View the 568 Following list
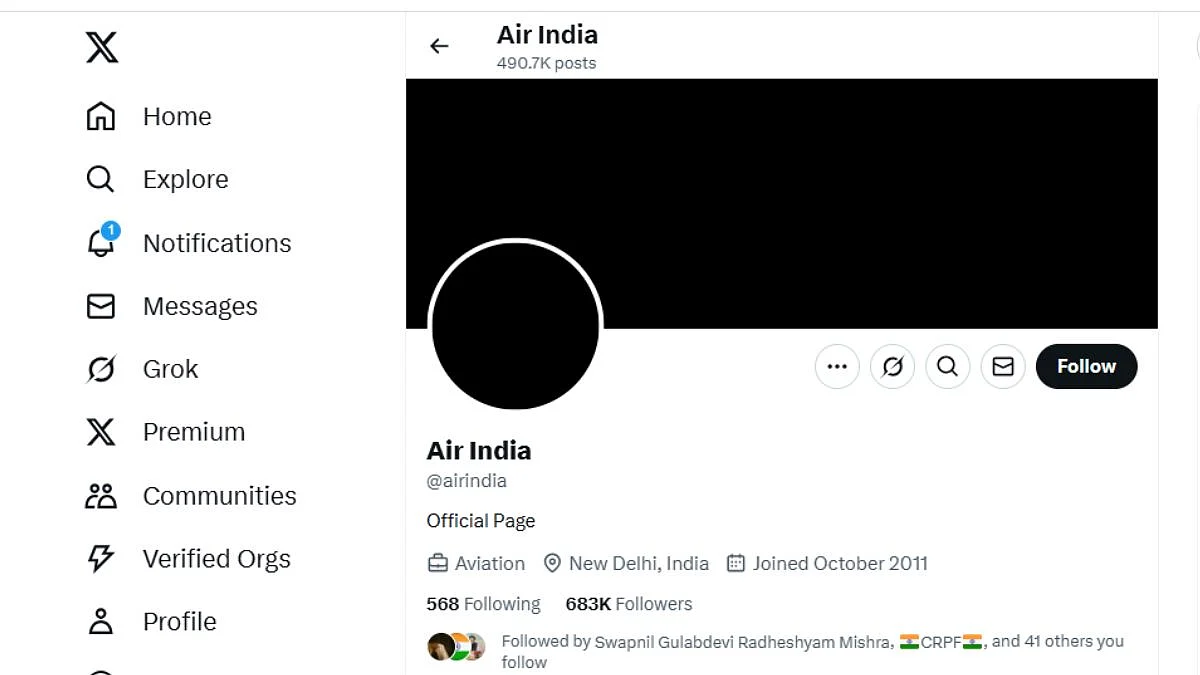Image resolution: width=1200 pixels, height=675 pixels. pos(483,604)
